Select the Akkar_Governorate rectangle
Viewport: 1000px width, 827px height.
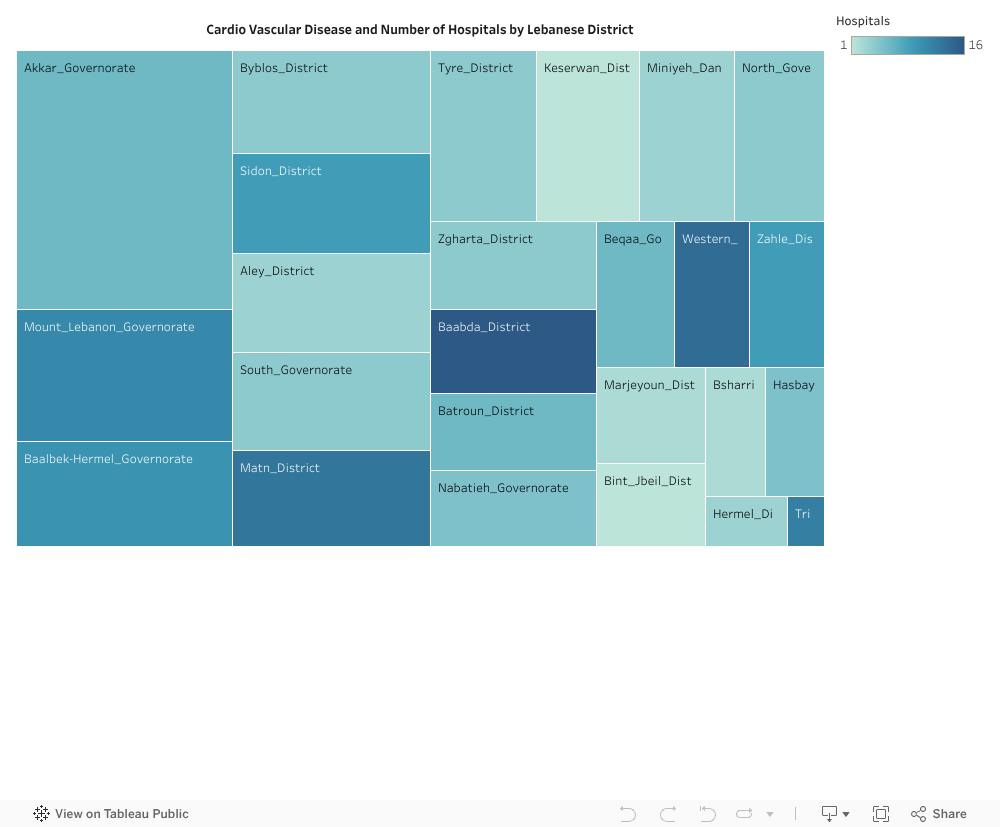pyautogui.click(x=124, y=180)
